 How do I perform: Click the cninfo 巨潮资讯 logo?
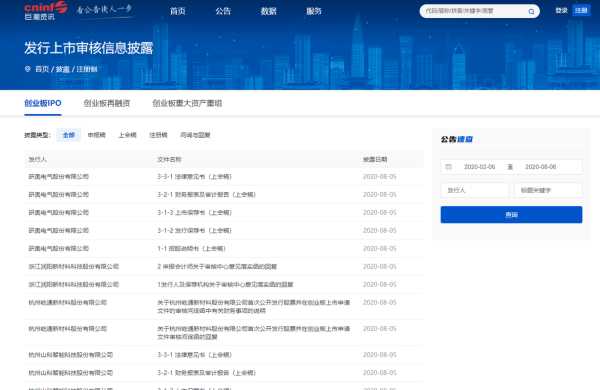[46, 11]
